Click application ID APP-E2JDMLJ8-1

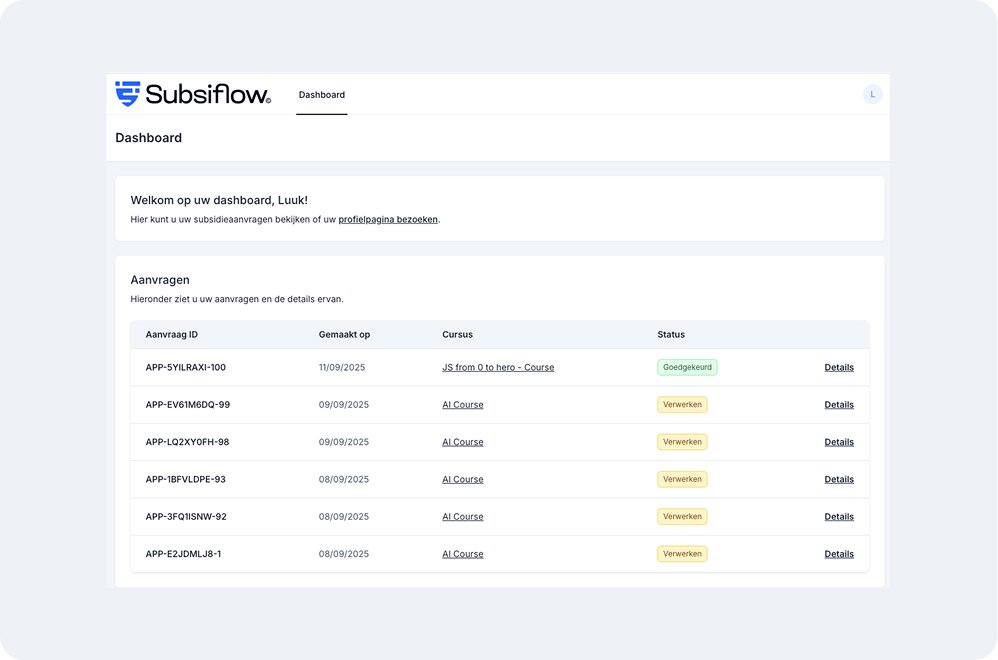pyautogui.click(x=183, y=554)
